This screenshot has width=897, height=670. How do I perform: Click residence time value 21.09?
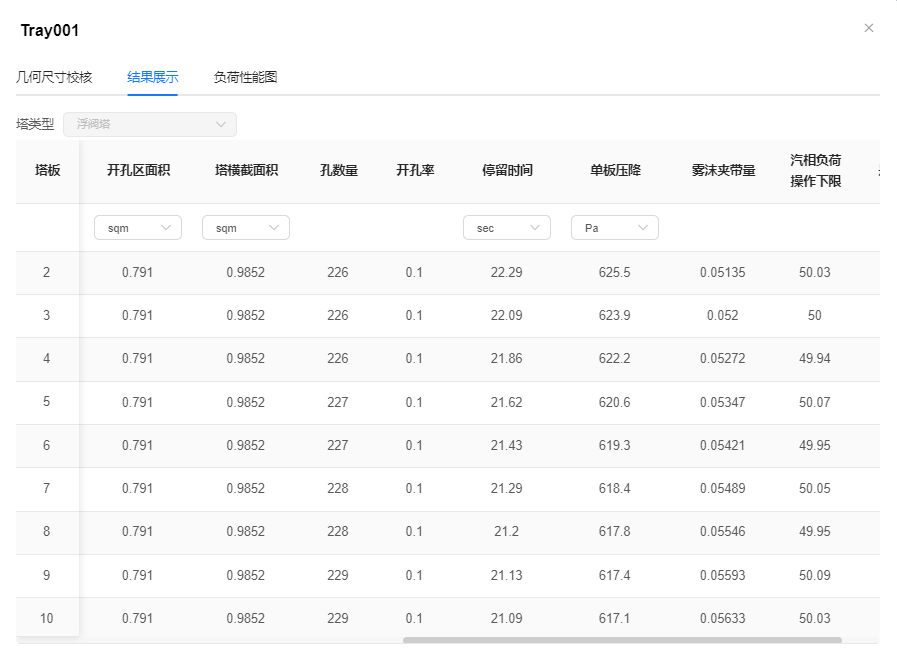(x=506, y=618)
